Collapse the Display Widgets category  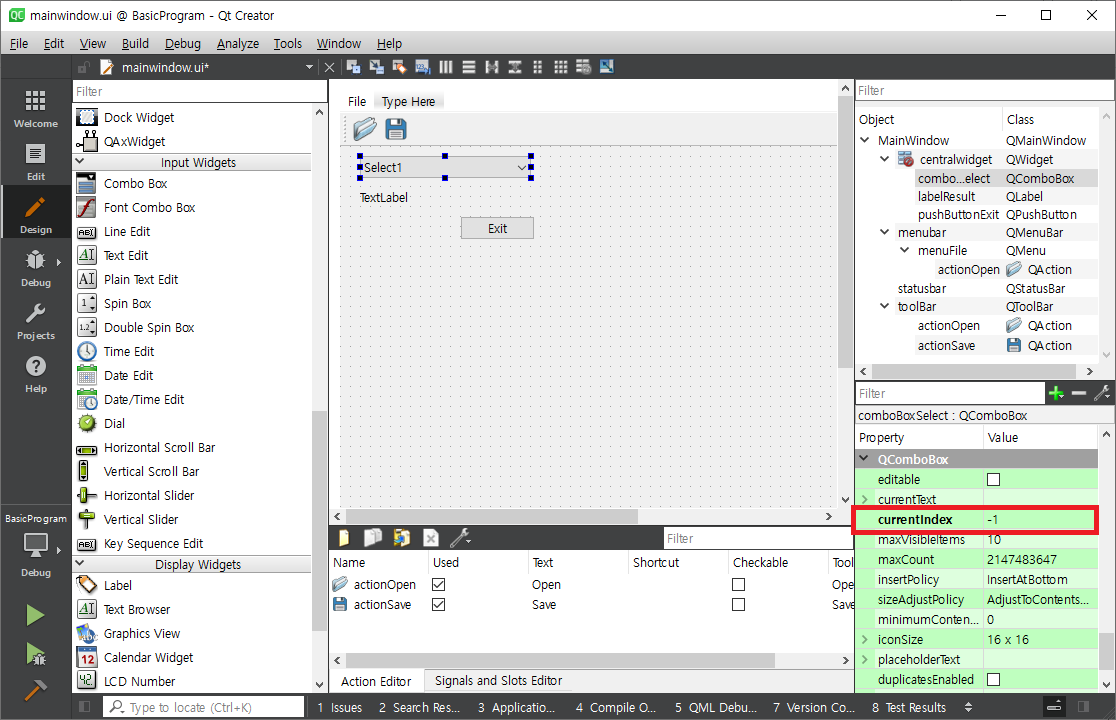point(80,563)
